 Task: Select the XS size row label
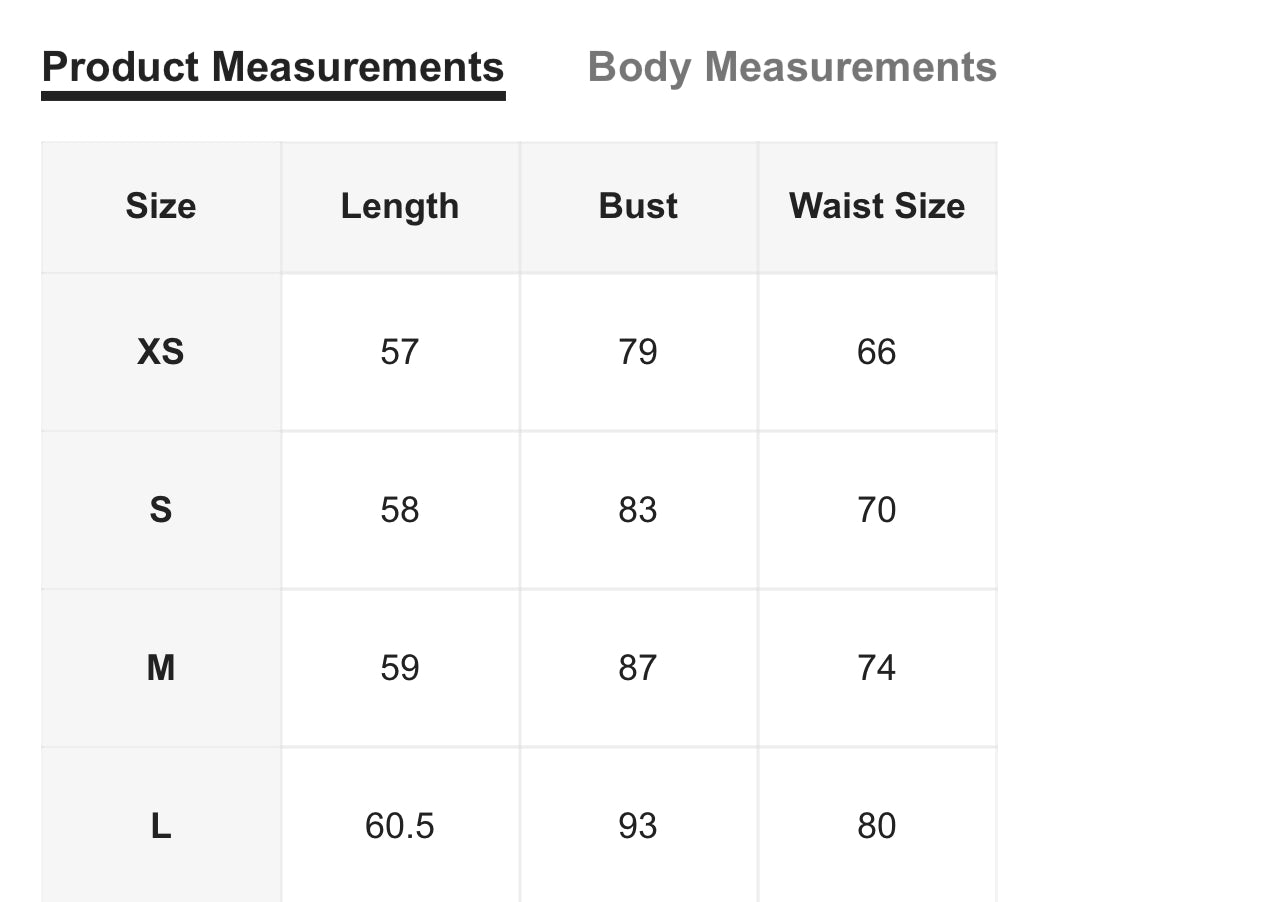(x=161, y=352)
